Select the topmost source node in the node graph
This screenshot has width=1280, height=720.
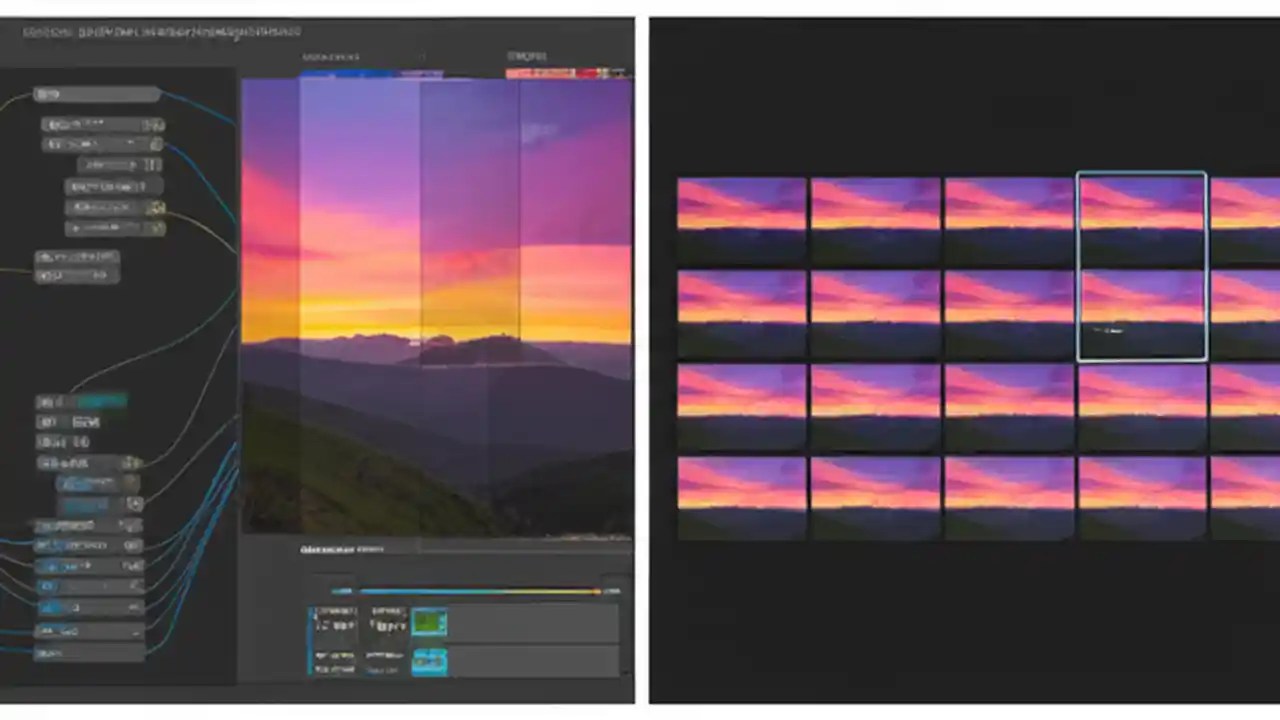[96, 94]
